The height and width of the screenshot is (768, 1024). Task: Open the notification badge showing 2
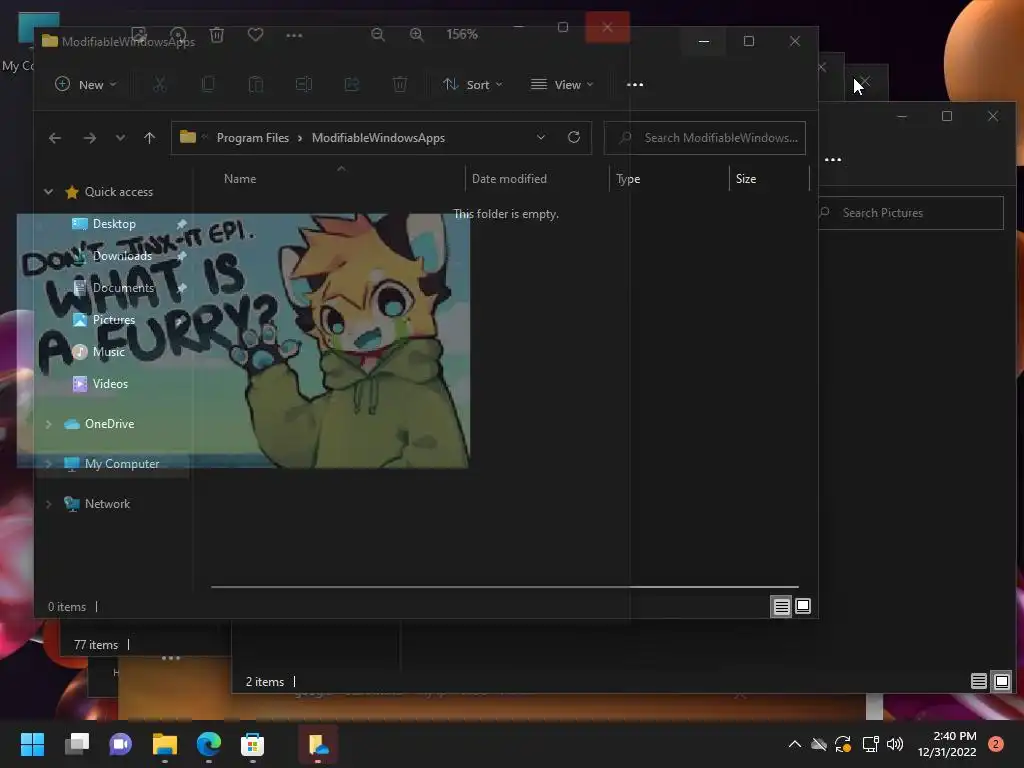pyautogui.click(x=996, y=744)
